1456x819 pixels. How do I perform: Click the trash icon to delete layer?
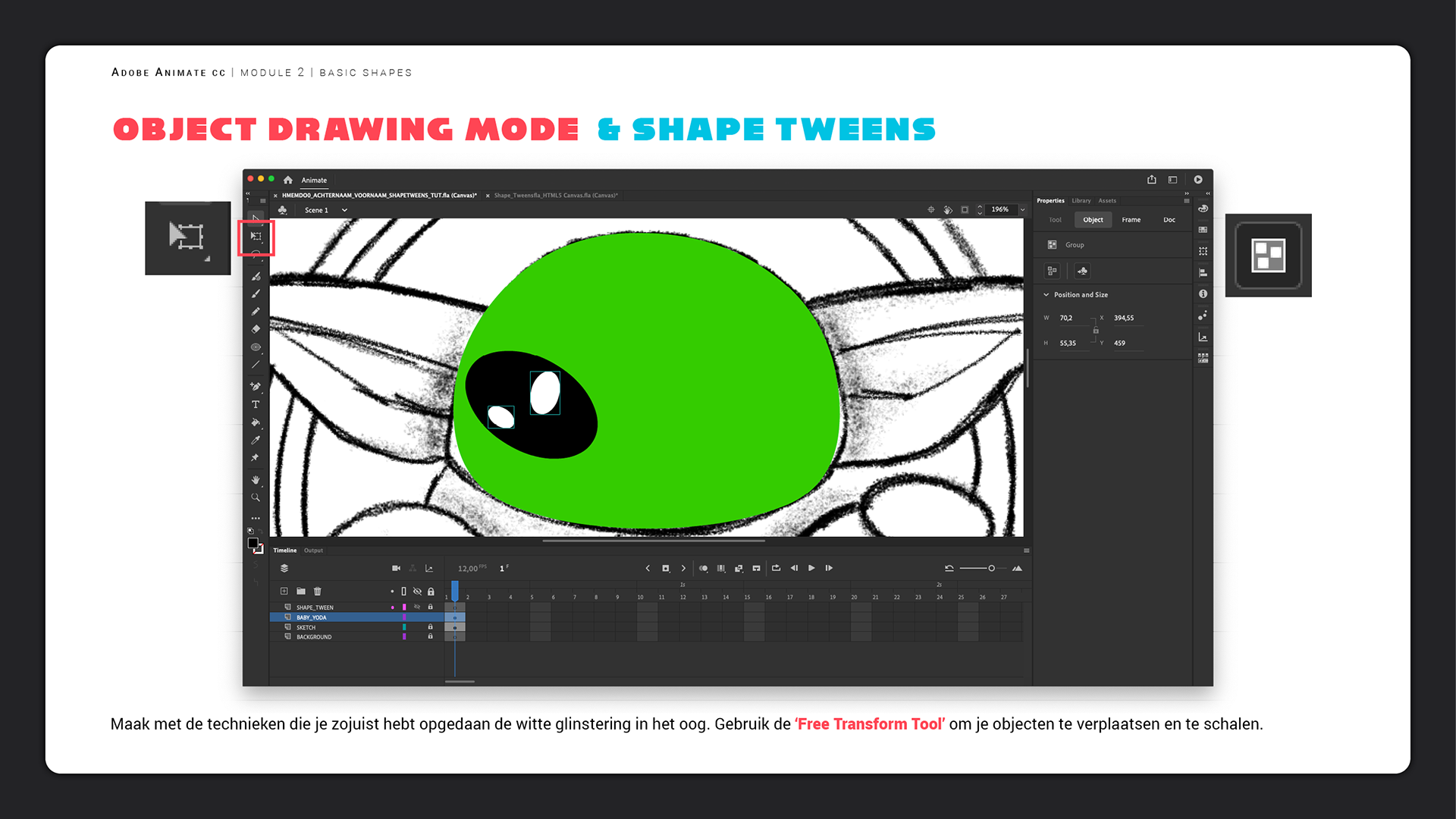point(318,591)
